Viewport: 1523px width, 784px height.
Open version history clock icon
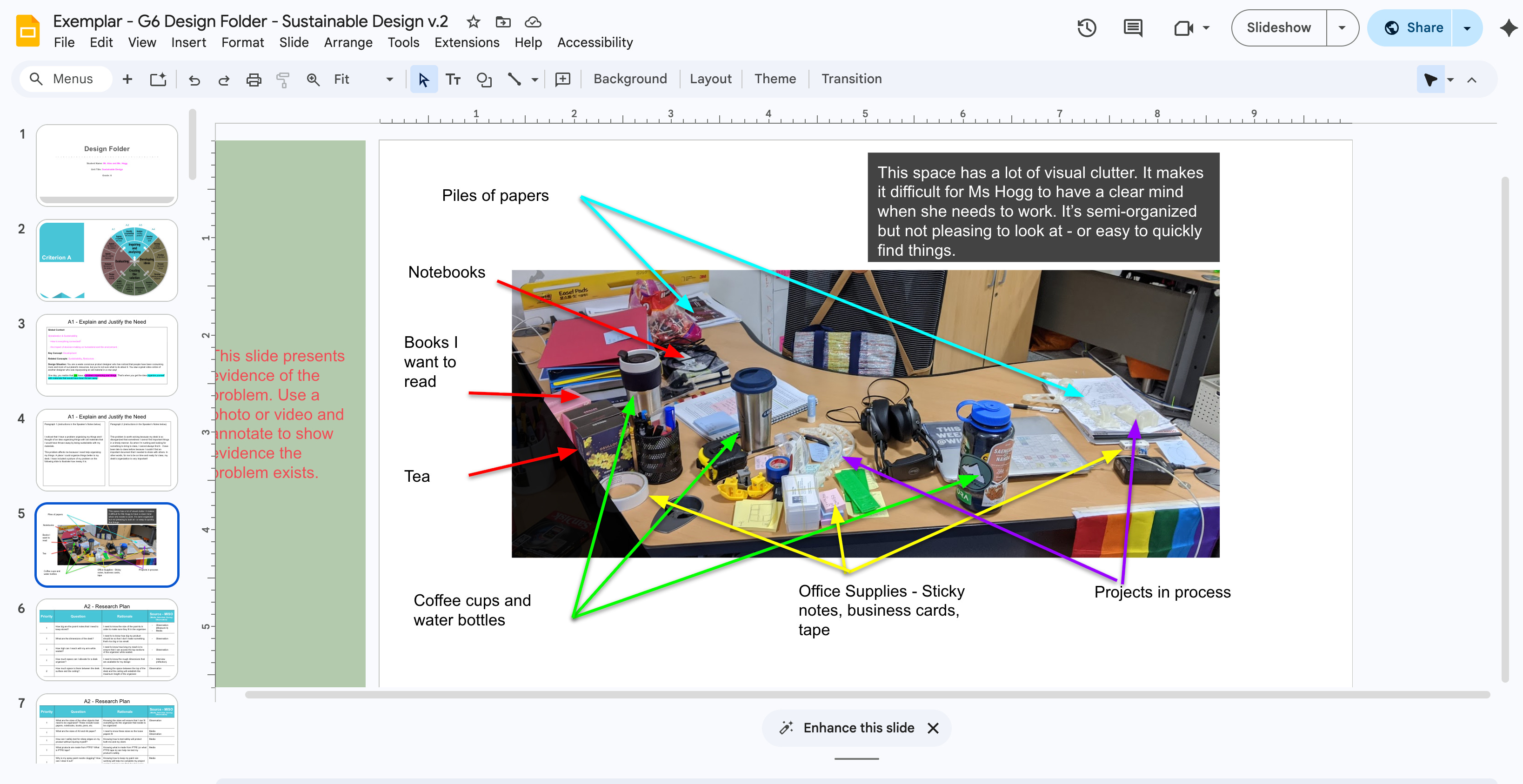[x=1086, y=28]
